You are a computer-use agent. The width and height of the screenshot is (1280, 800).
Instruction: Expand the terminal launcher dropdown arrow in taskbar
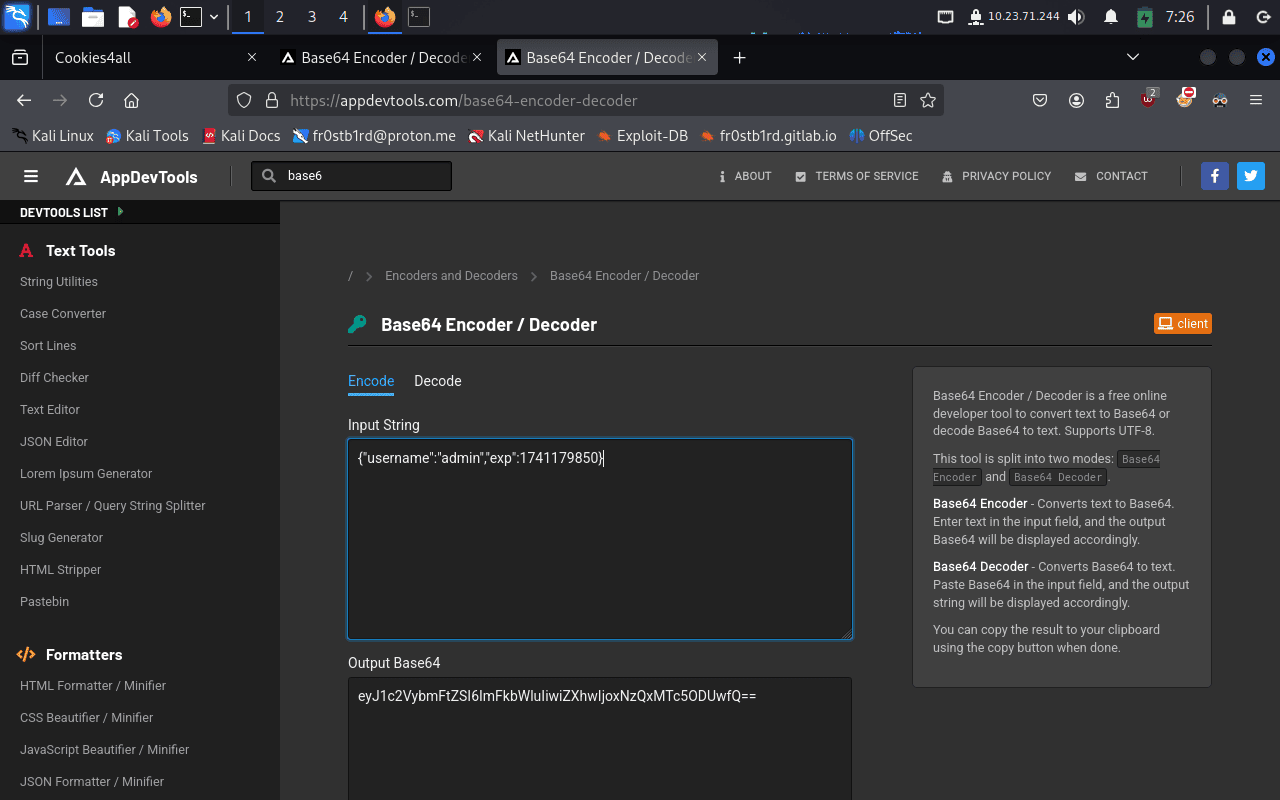pyautogui.click(x=214, y=17)
